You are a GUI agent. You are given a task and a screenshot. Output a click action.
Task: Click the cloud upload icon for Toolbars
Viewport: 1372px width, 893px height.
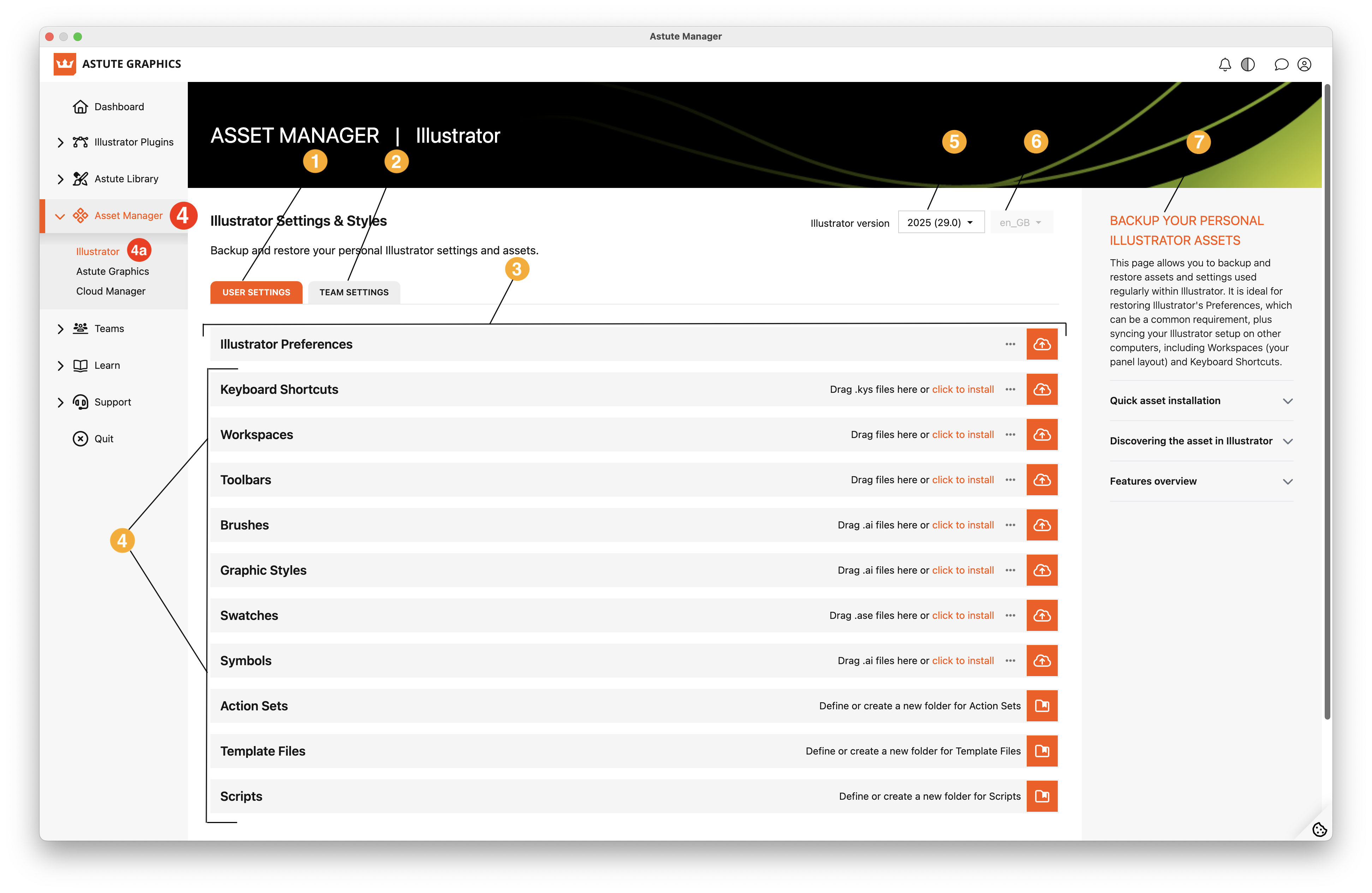coord(1042,480)
